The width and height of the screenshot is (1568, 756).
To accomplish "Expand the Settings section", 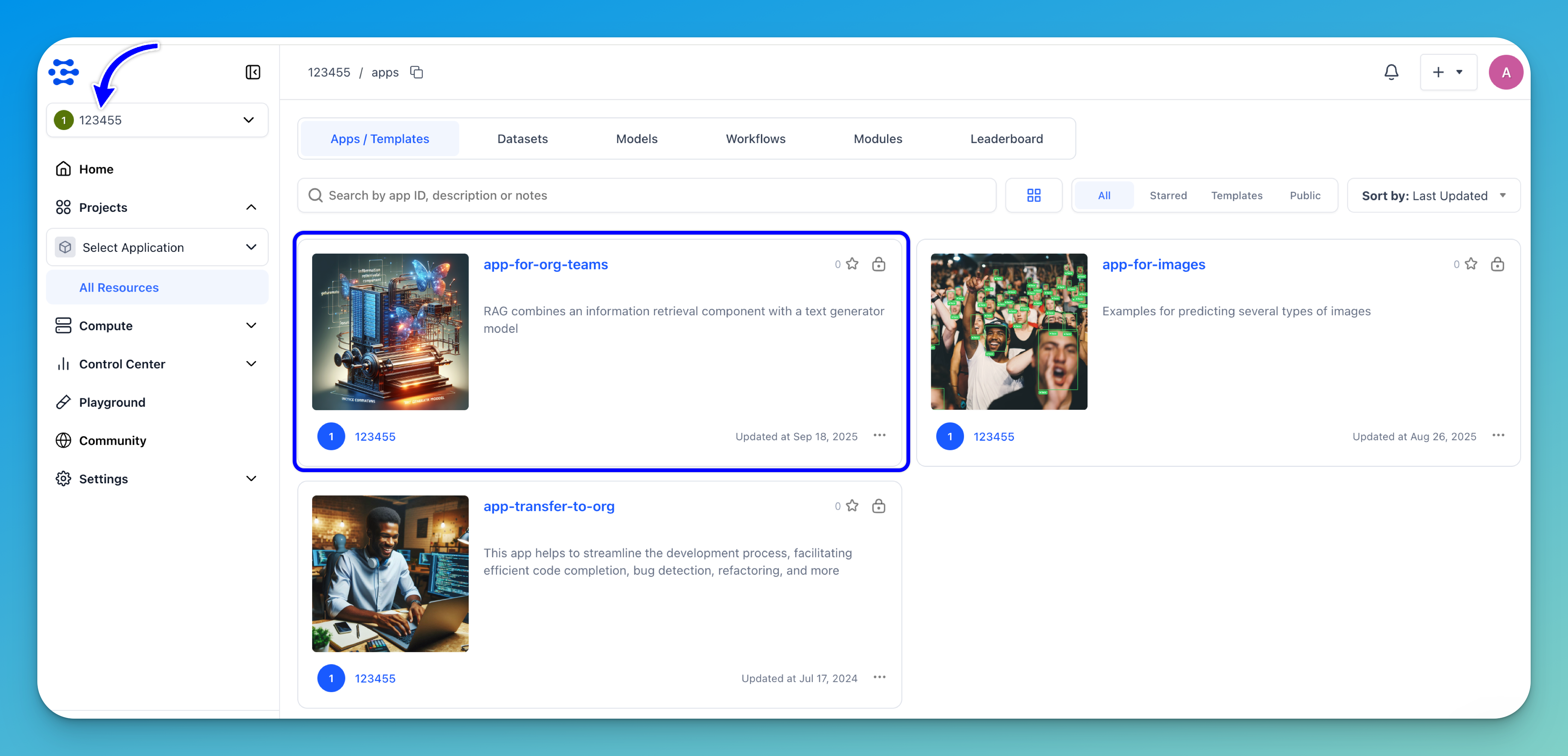I will click(x=251, y=479).
